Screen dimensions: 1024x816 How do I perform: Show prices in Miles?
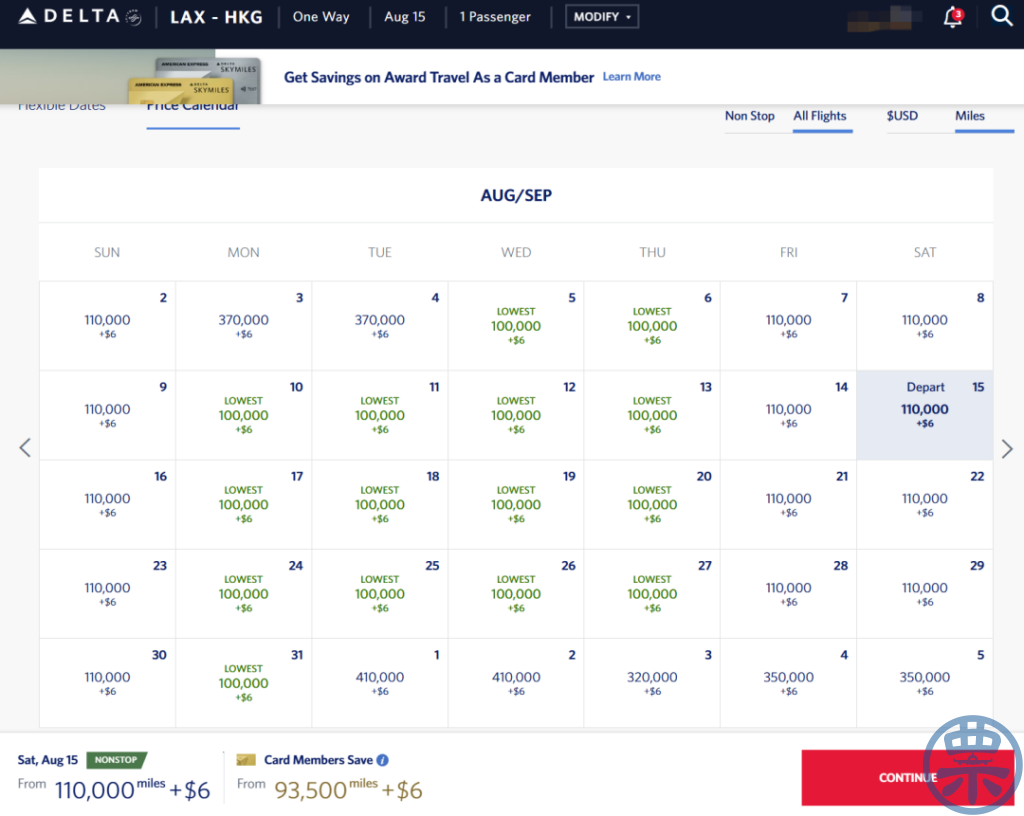(x=970, y=116)
